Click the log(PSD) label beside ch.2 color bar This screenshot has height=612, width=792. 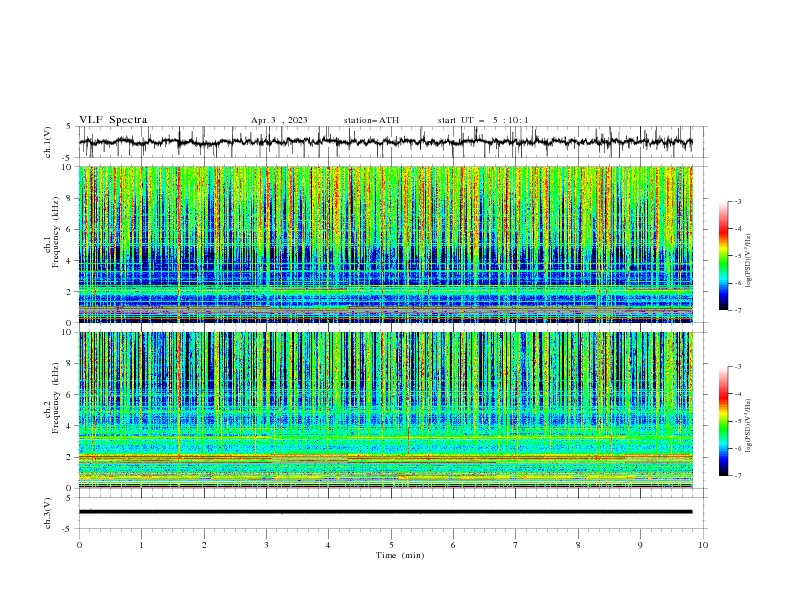(748, 426)
